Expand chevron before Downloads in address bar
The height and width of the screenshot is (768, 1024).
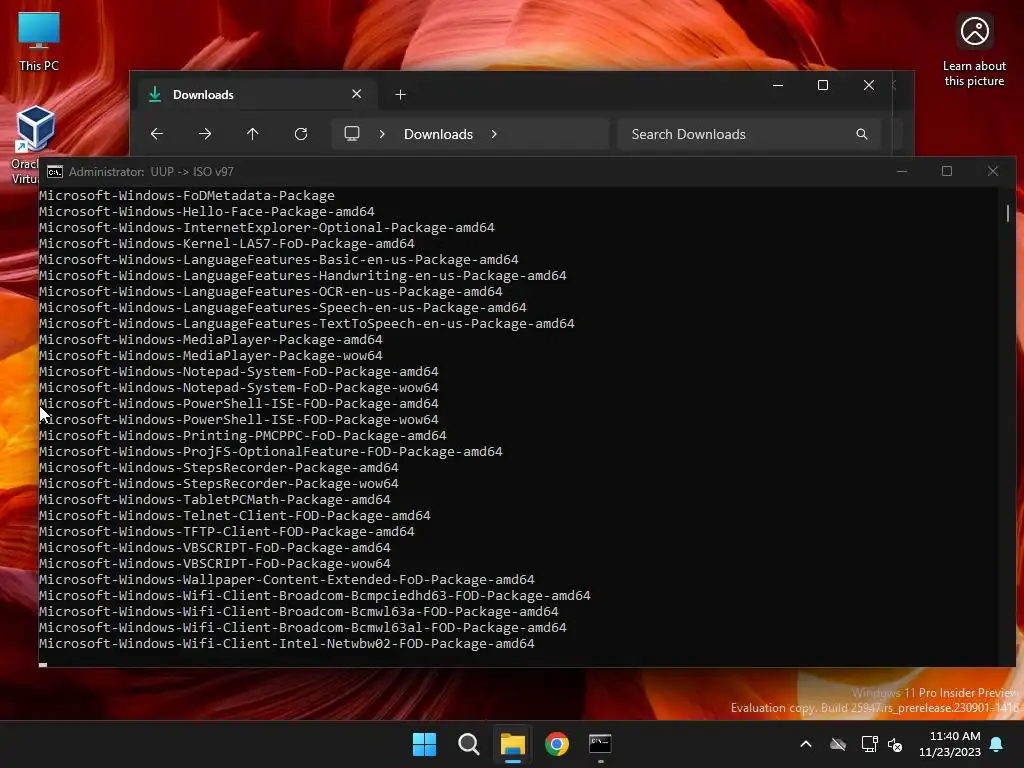(382, 134)
